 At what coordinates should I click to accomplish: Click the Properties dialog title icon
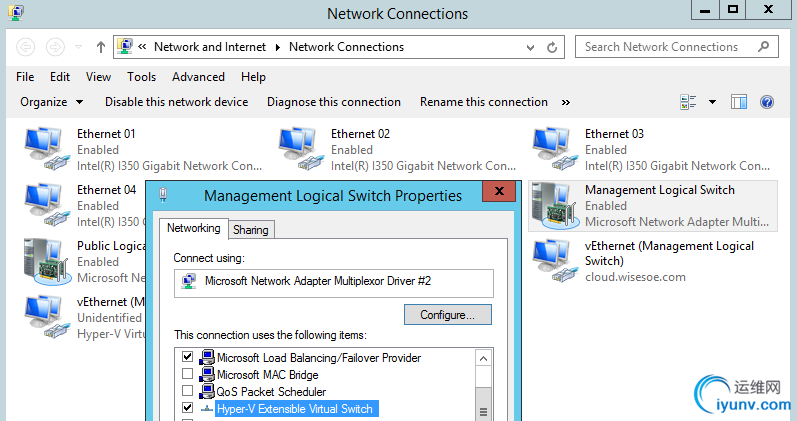coord(163,195)
